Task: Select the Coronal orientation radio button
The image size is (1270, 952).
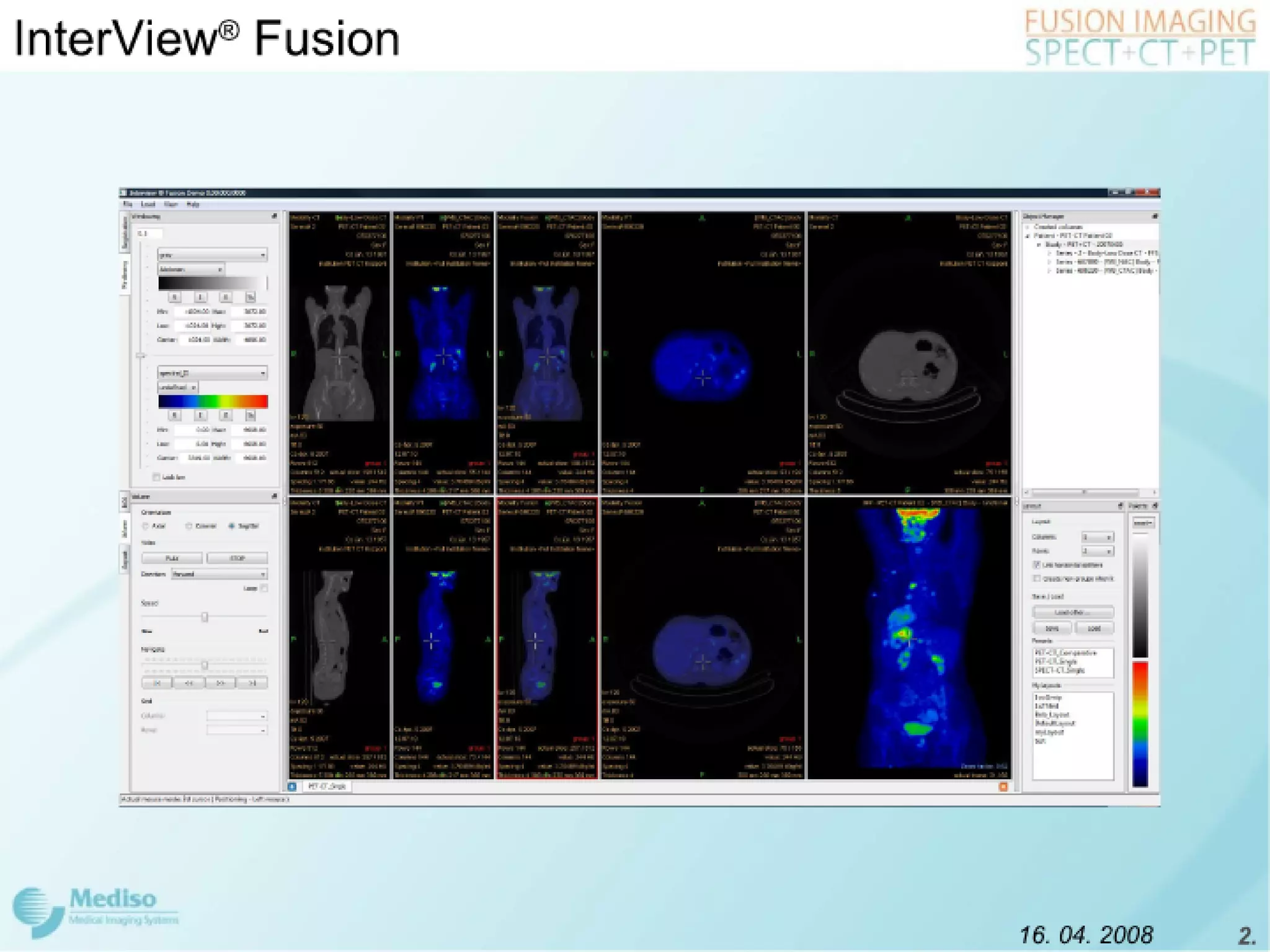Action: pos(189,526)
